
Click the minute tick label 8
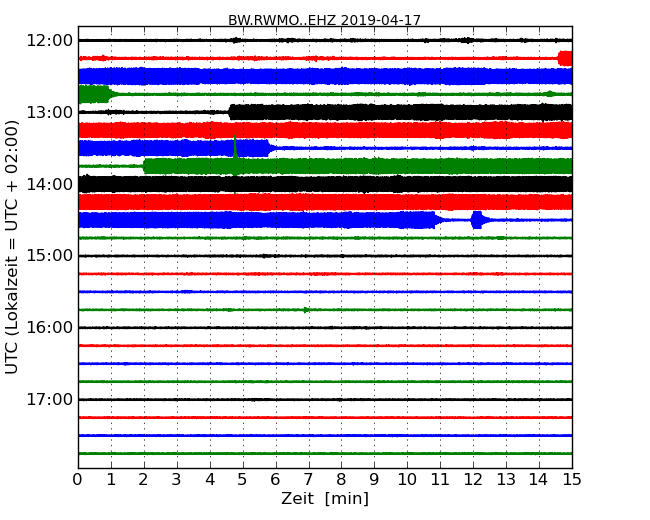341,479
